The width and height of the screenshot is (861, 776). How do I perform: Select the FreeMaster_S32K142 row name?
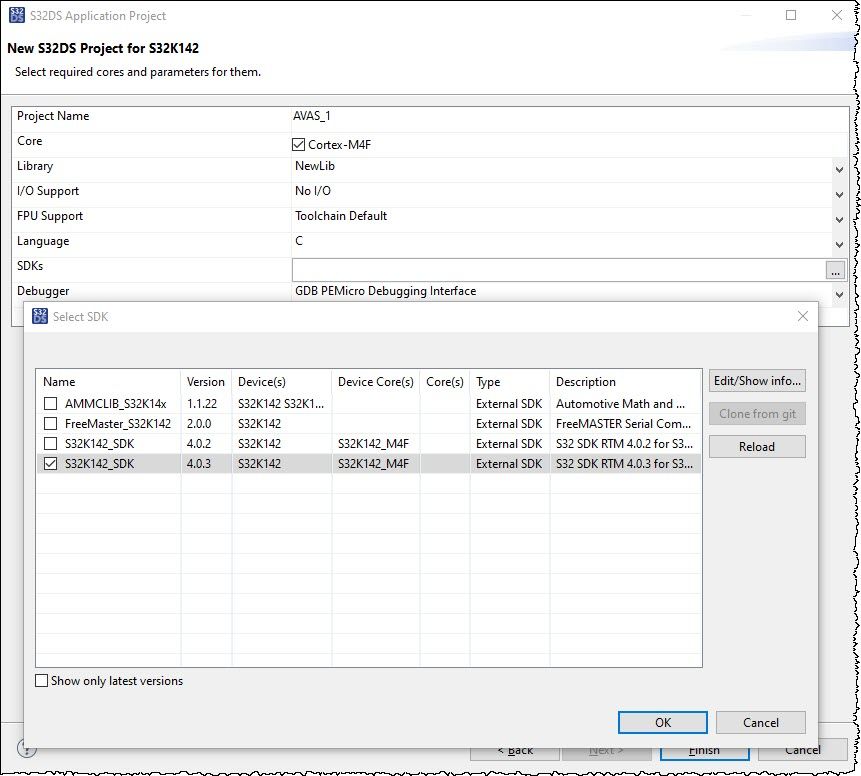118,423
